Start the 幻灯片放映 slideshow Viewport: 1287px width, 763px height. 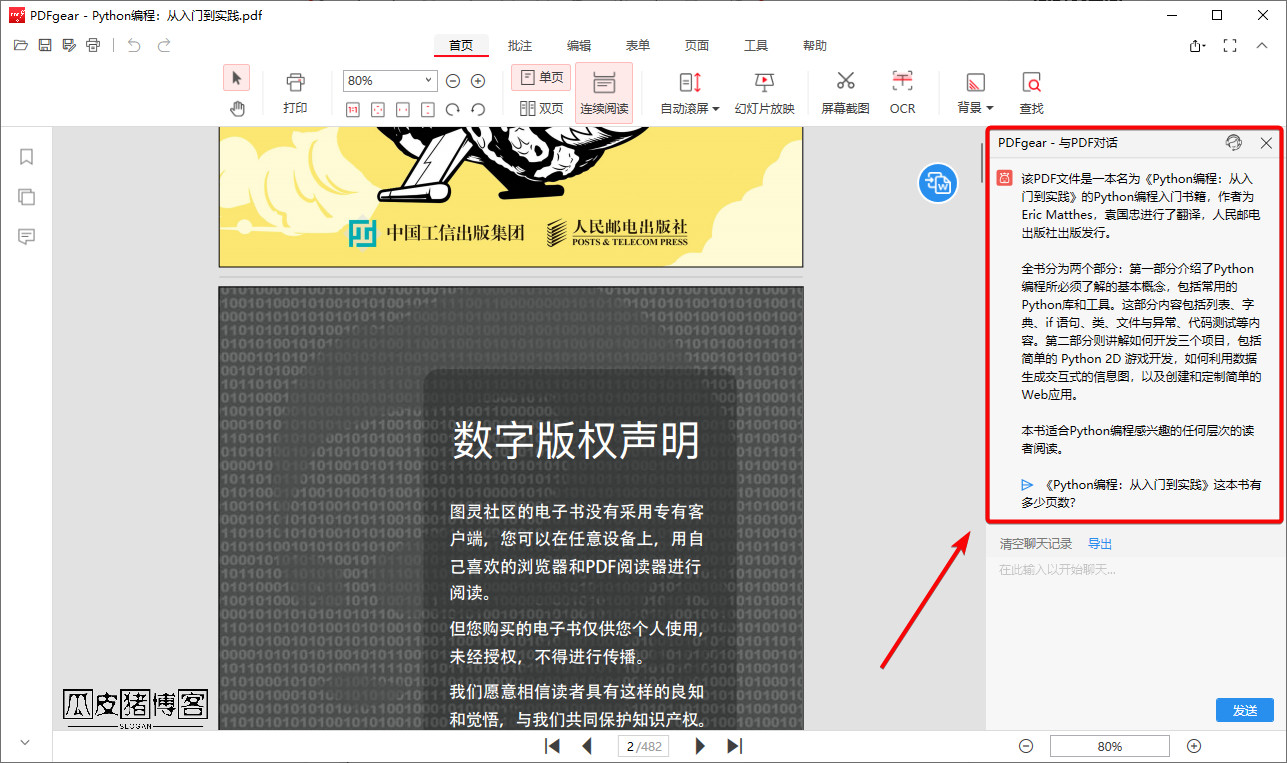764,93
